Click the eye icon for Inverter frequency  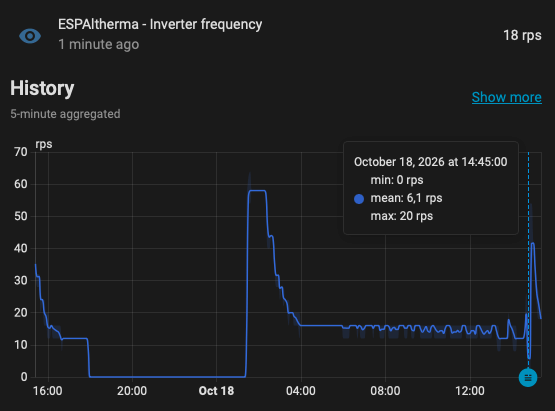(x=30, y=36)
